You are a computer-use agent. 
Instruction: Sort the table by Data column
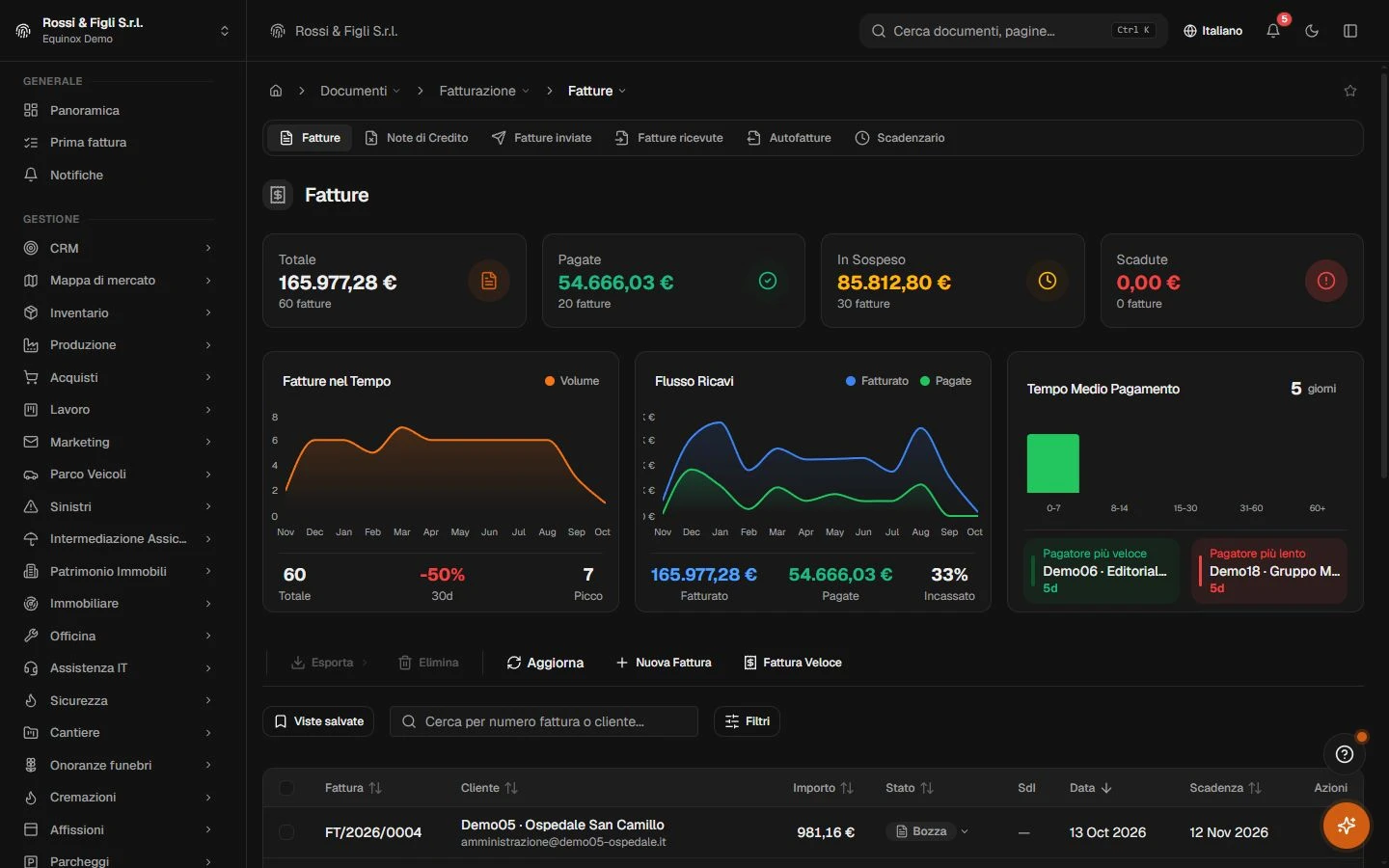[x=1091, y=788]
